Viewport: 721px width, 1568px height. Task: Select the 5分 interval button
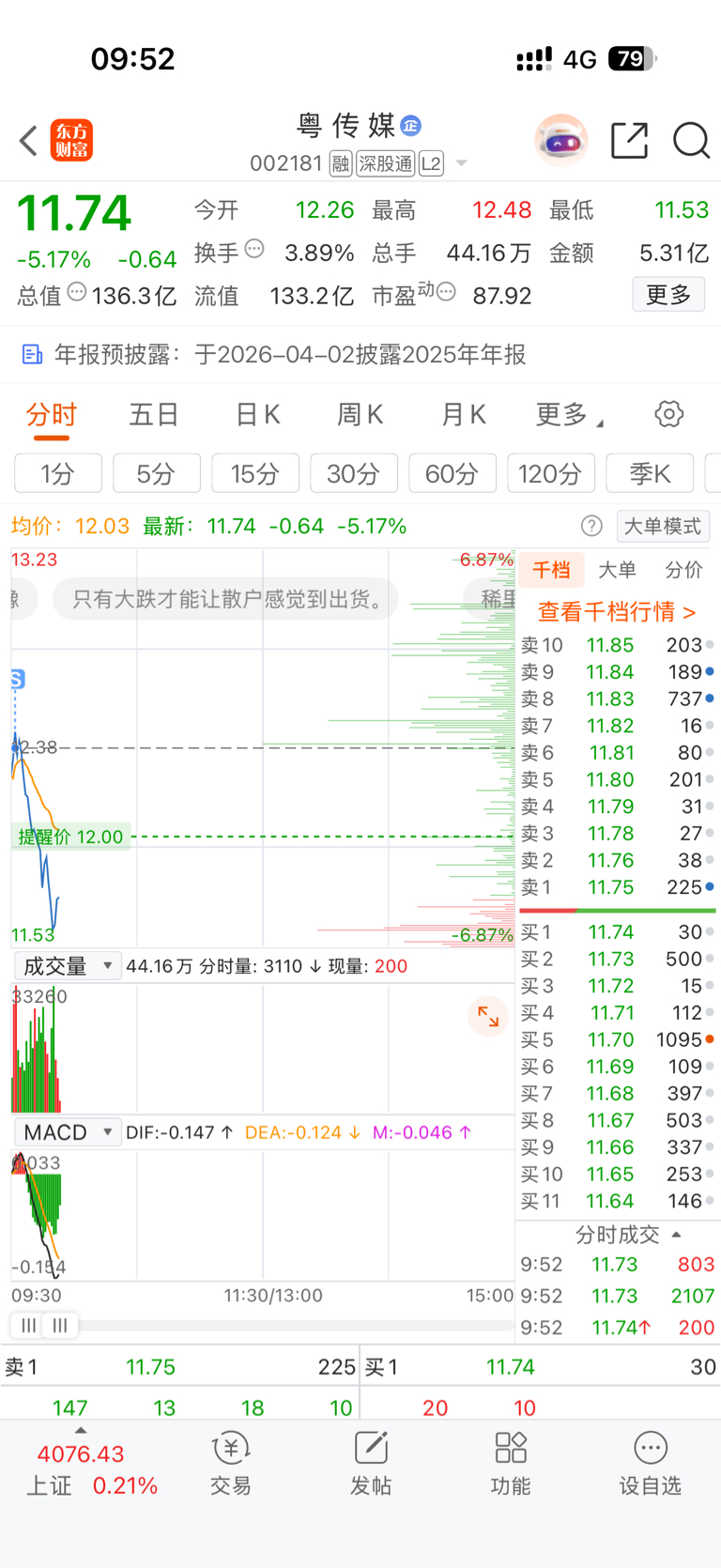point(157,473)
